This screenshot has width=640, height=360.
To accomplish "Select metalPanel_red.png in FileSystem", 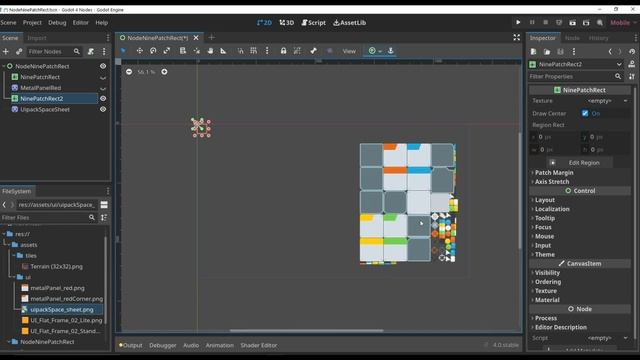I will tap(57, 288).
